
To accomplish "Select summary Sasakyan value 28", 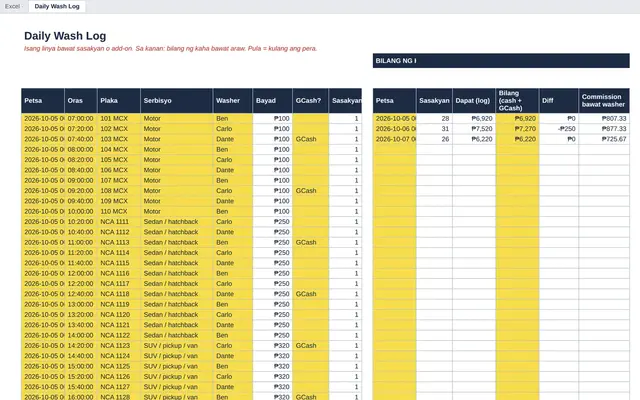I will (434, 118).
